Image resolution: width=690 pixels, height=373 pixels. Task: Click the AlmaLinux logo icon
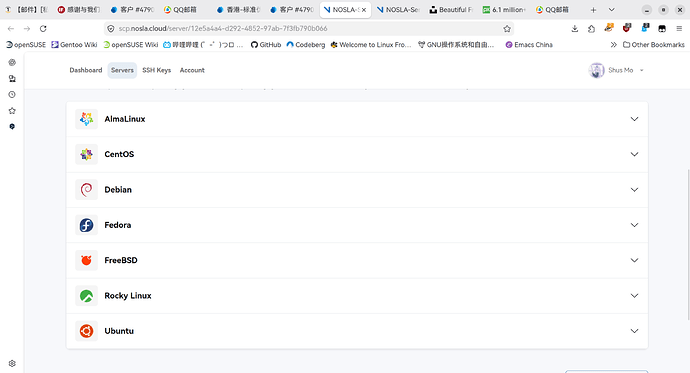click(86, 119)
